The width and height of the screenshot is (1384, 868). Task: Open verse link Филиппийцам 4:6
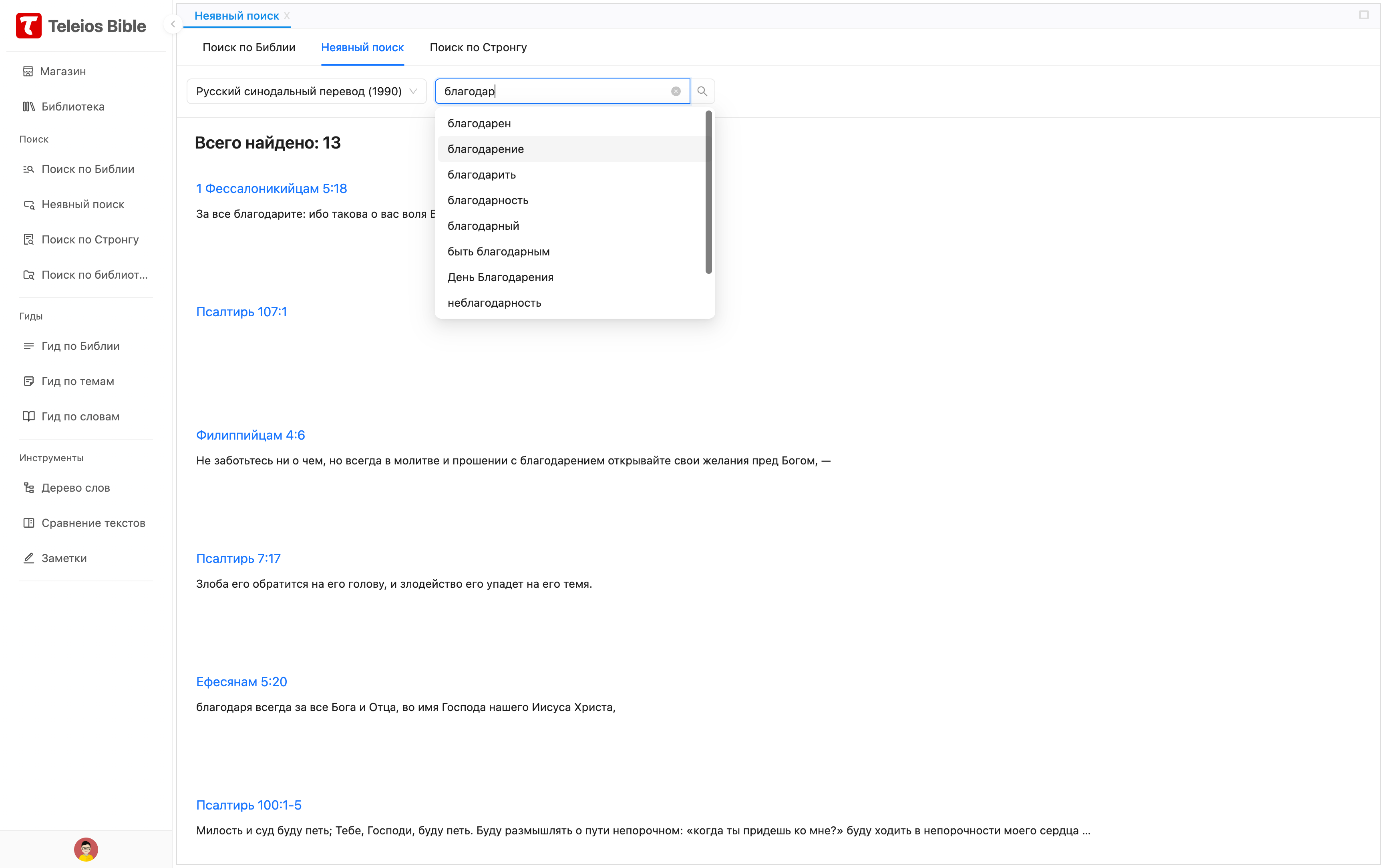250,435
